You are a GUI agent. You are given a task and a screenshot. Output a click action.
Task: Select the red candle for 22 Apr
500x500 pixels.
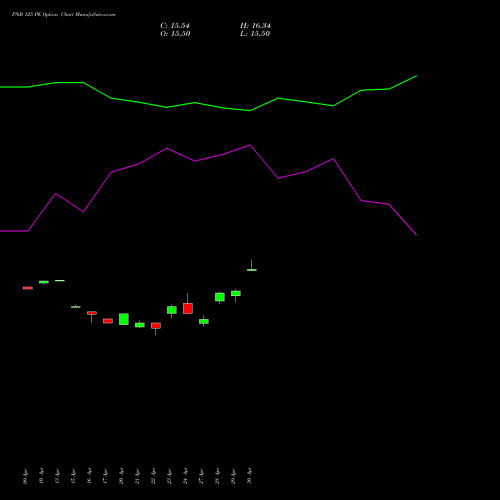[156, 326]
